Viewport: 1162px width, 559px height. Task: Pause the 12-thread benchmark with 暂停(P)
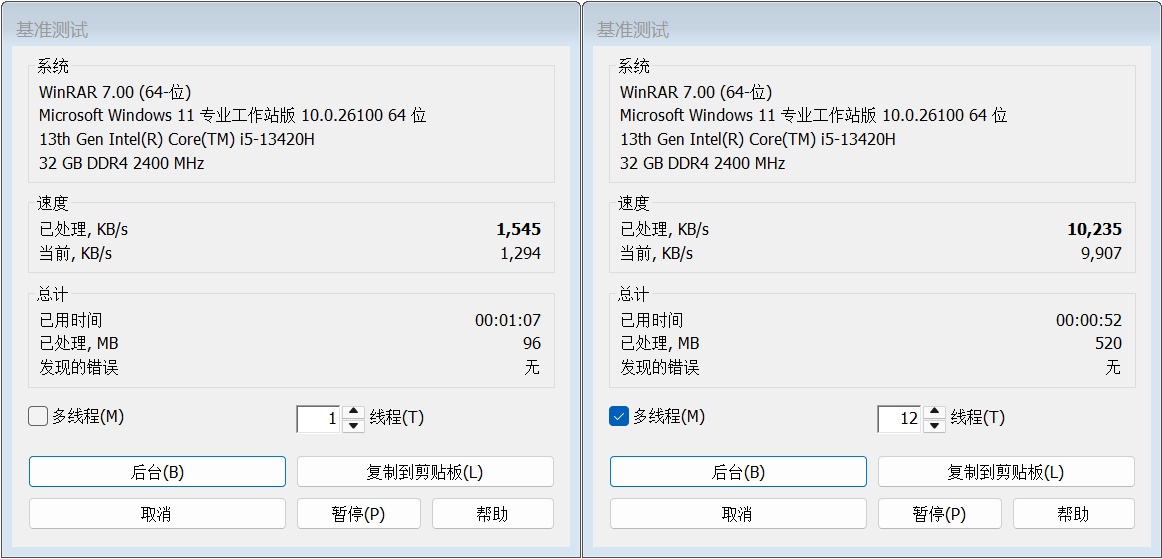click(940, 514)
